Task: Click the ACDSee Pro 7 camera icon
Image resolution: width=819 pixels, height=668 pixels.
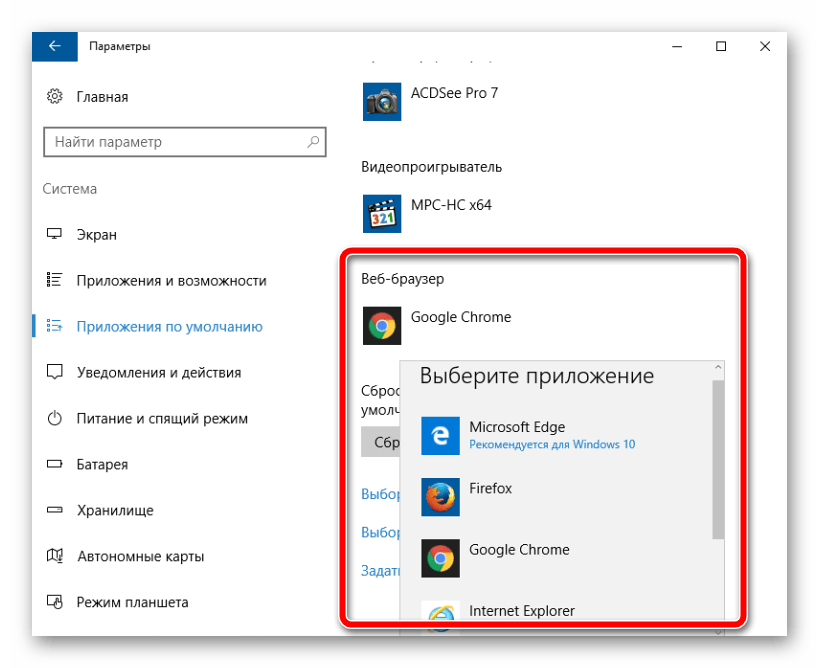Action: click(381, 101)
